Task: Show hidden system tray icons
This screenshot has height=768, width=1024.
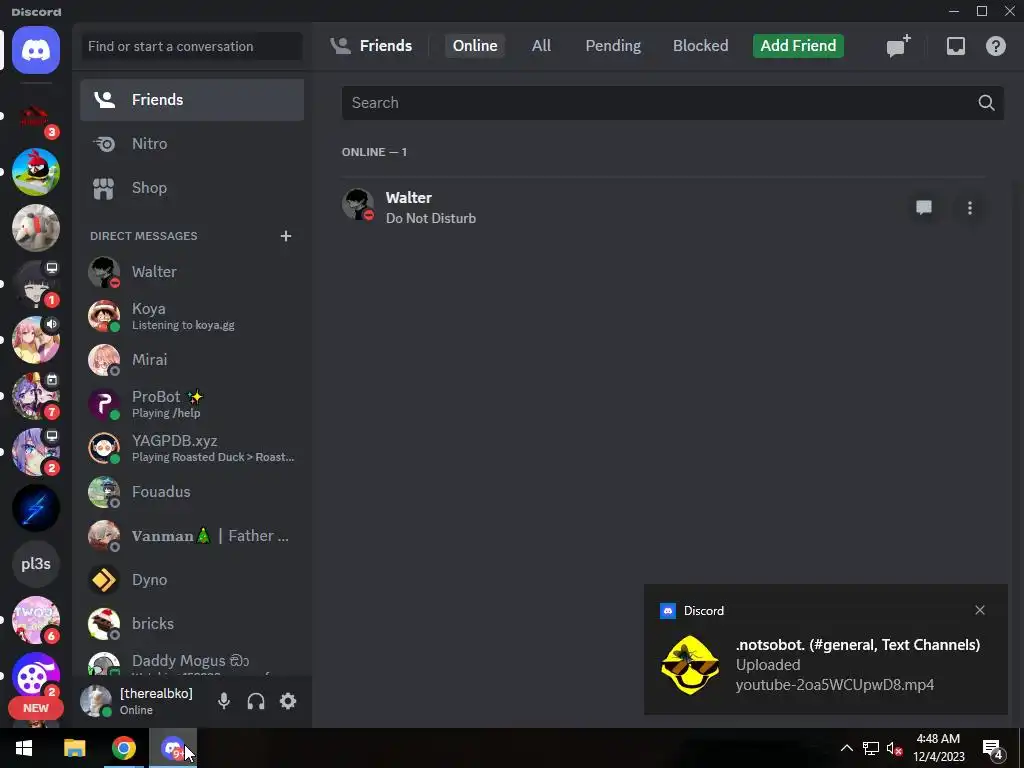Action: tap(846, 748)
